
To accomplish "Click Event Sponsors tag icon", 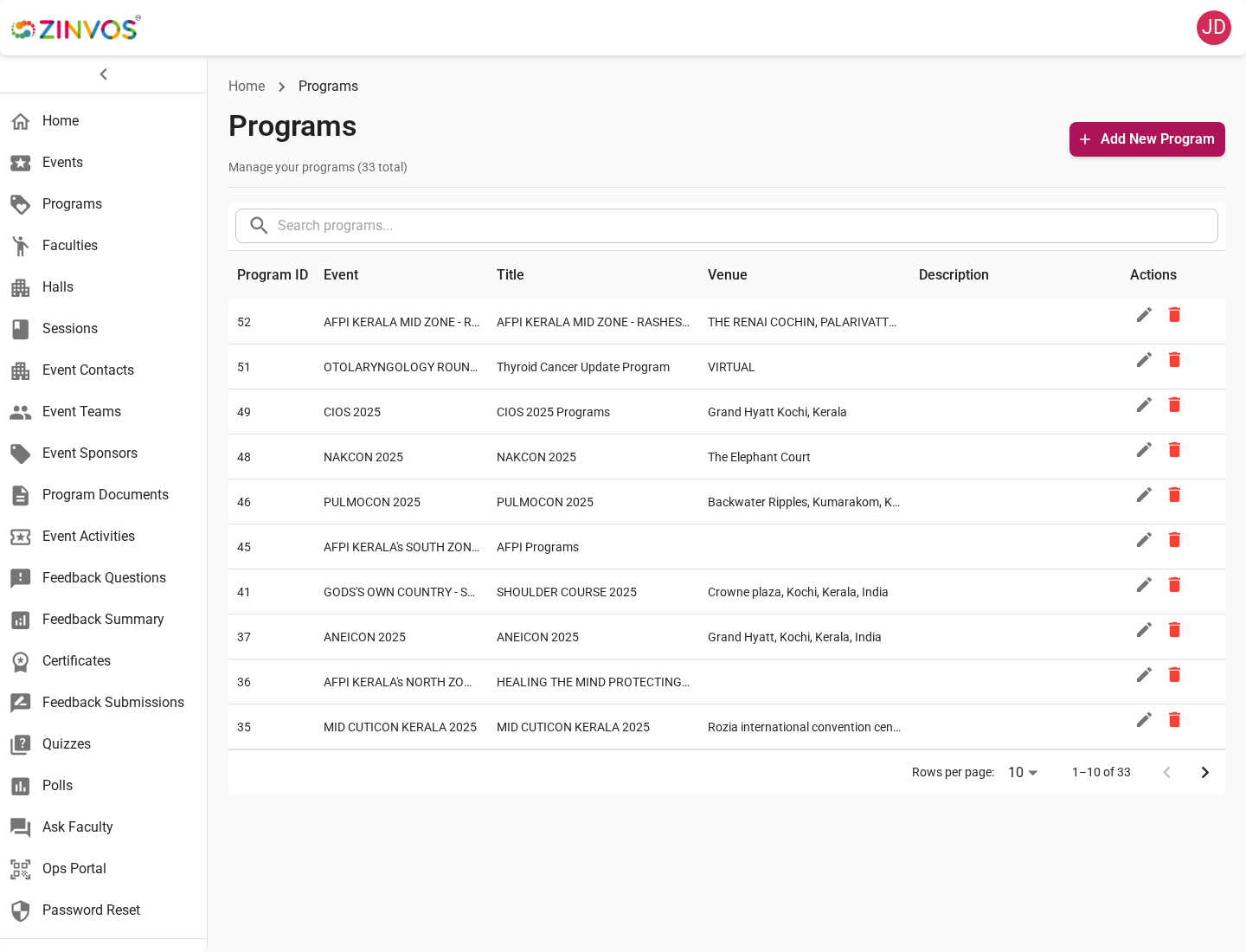I will (21, 453).
